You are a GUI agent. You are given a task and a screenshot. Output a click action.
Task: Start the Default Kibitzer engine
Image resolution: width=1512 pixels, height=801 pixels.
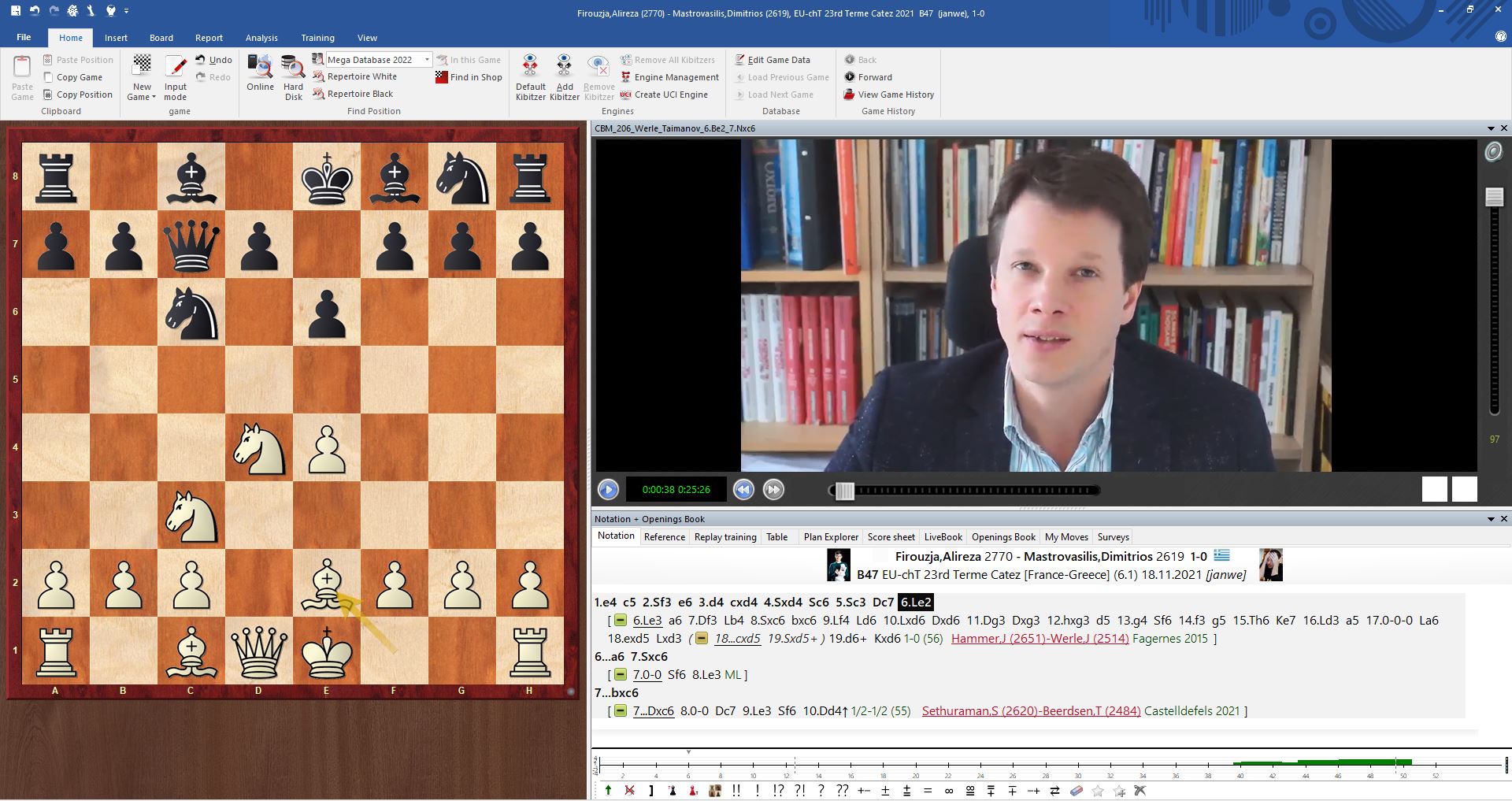coord(530,68)
